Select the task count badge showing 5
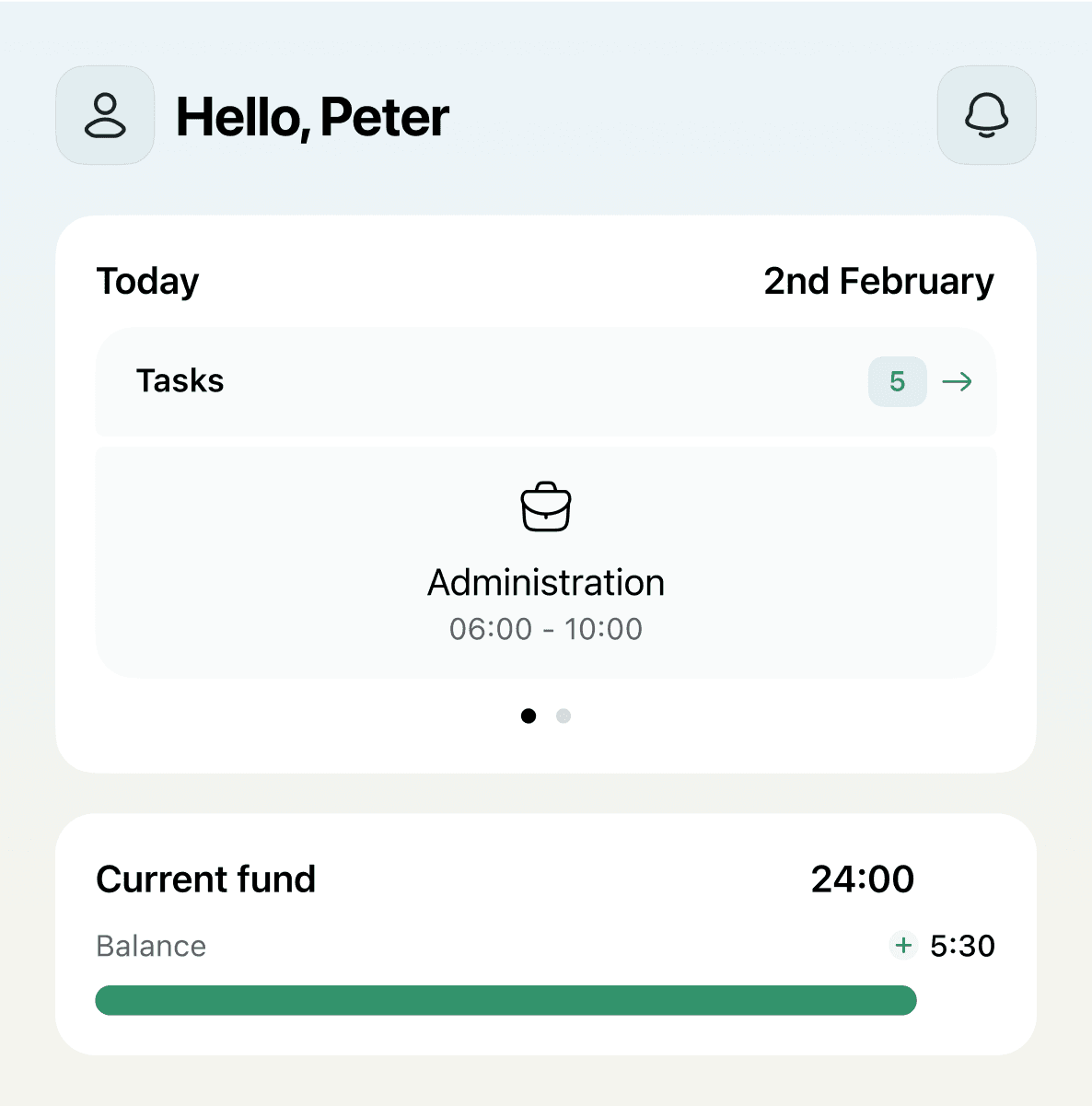Viewport: 1092px width, 1106px height. coord(897,381)
